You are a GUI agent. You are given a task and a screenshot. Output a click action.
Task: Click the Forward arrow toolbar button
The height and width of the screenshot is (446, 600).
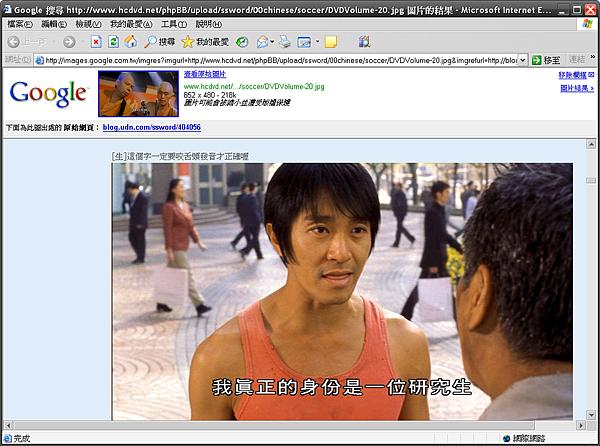(x=69, y=42)
